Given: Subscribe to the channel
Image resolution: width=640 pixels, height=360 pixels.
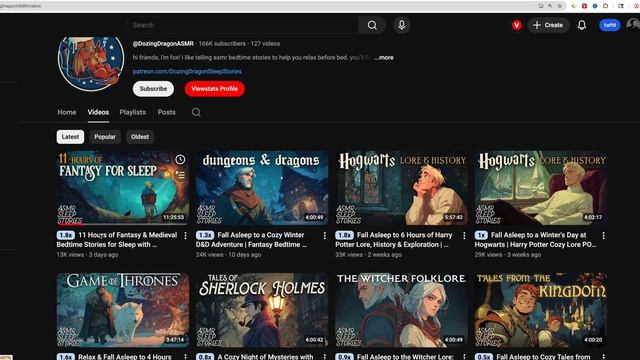Looking at the screenshot, I should click(x=153, y=89).
